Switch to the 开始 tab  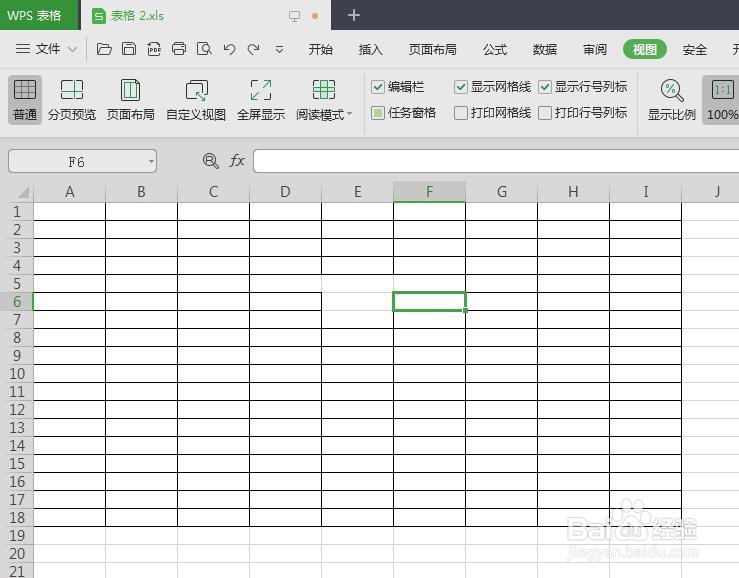click(x=320, y=50)
